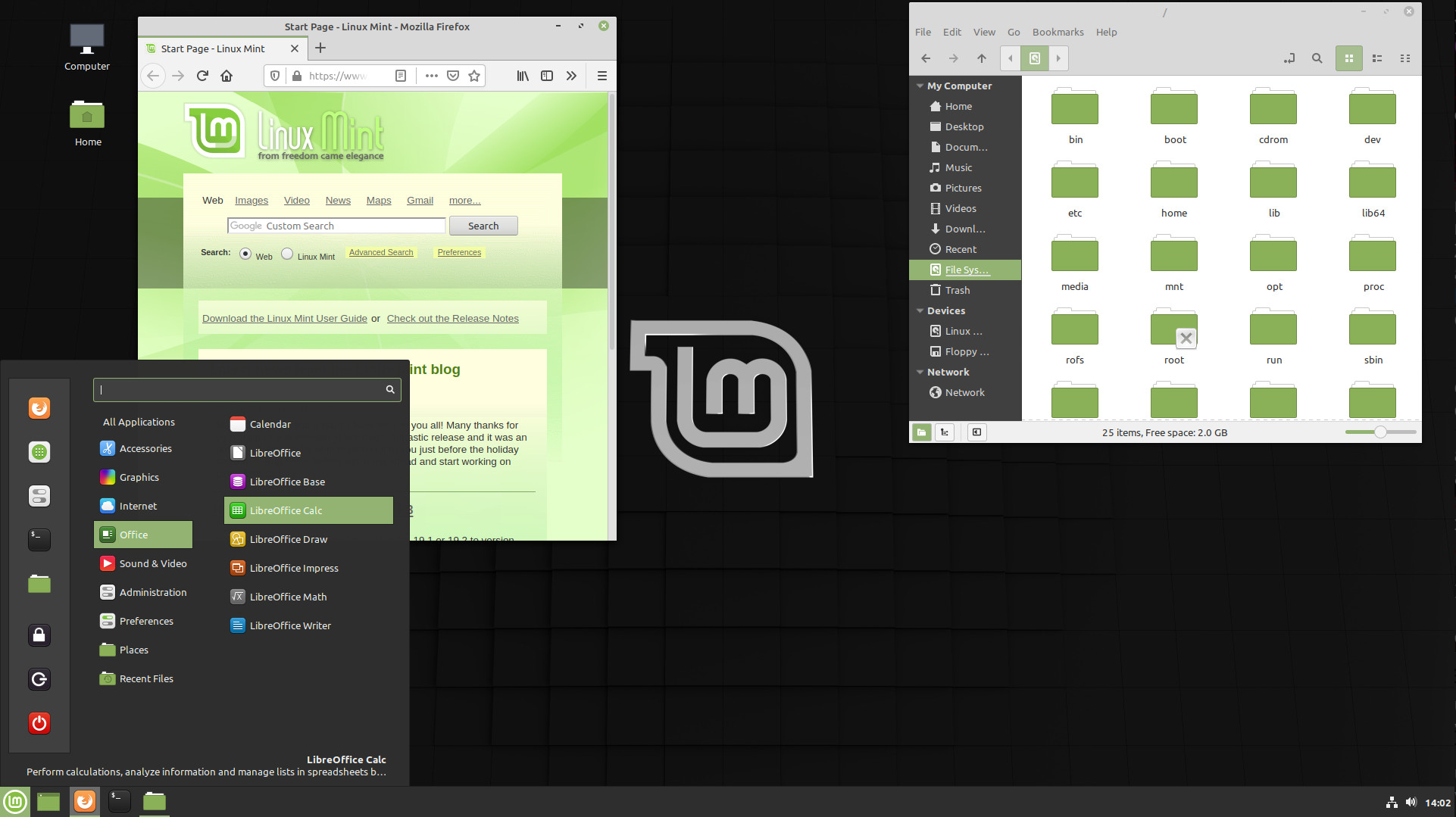Collapse My Computer sidebar section
The image size is (1456, 817).
click(920, 86)
